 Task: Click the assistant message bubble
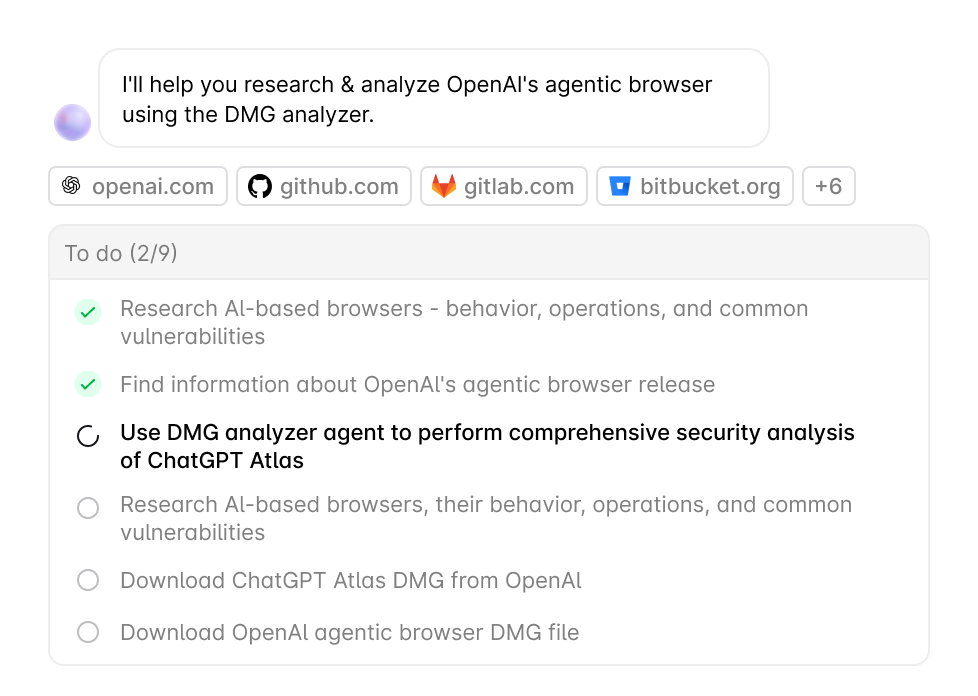coord(433,99)
